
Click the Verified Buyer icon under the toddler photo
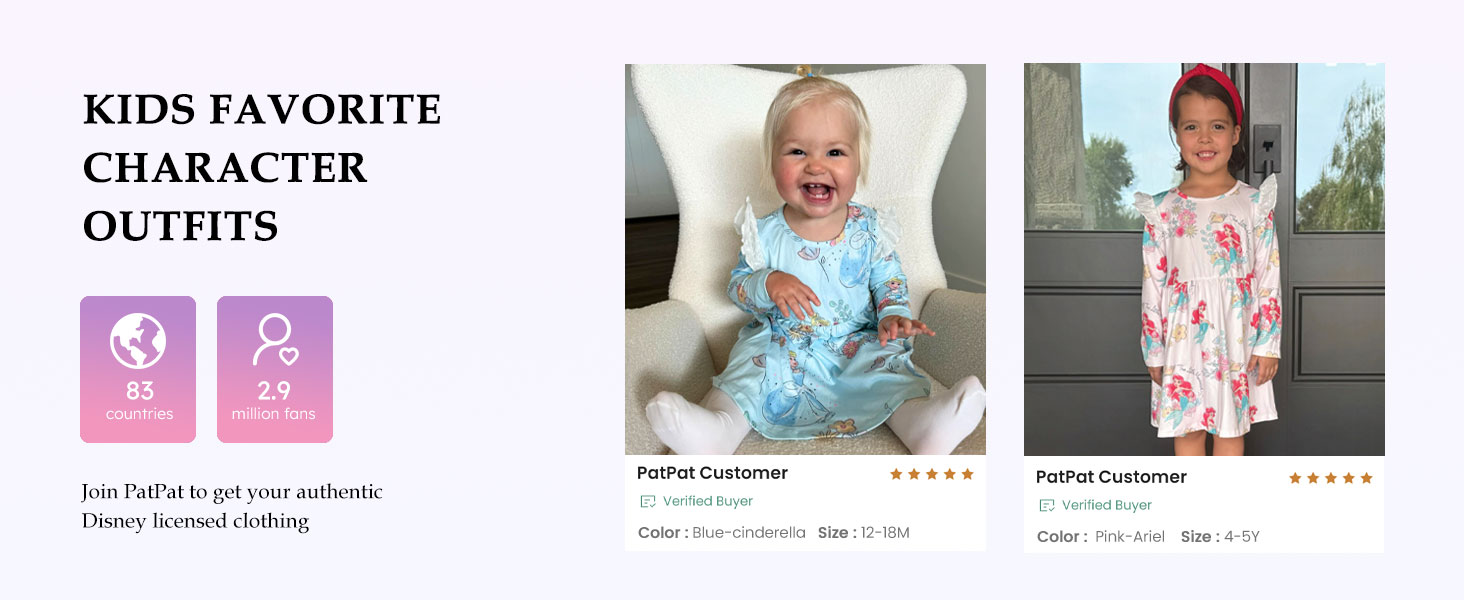(648, 501)
